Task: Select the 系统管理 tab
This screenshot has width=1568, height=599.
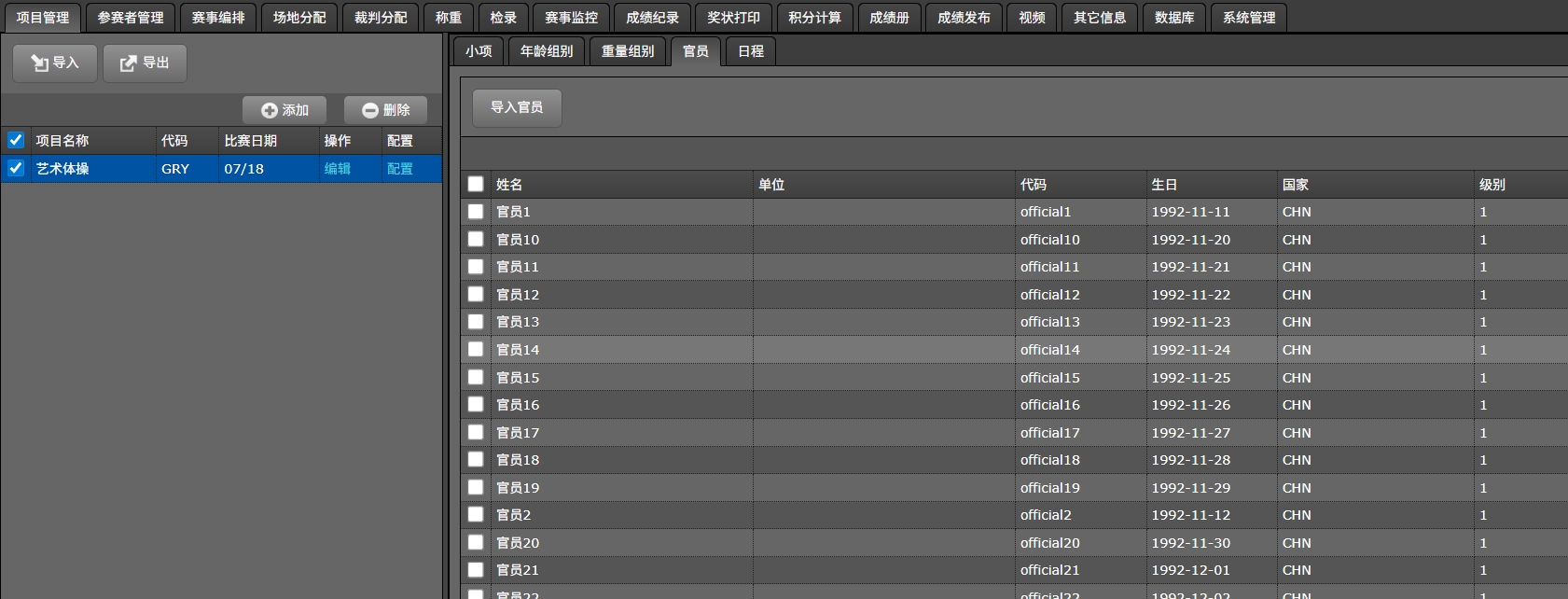Action: [x=1249, y=18]
